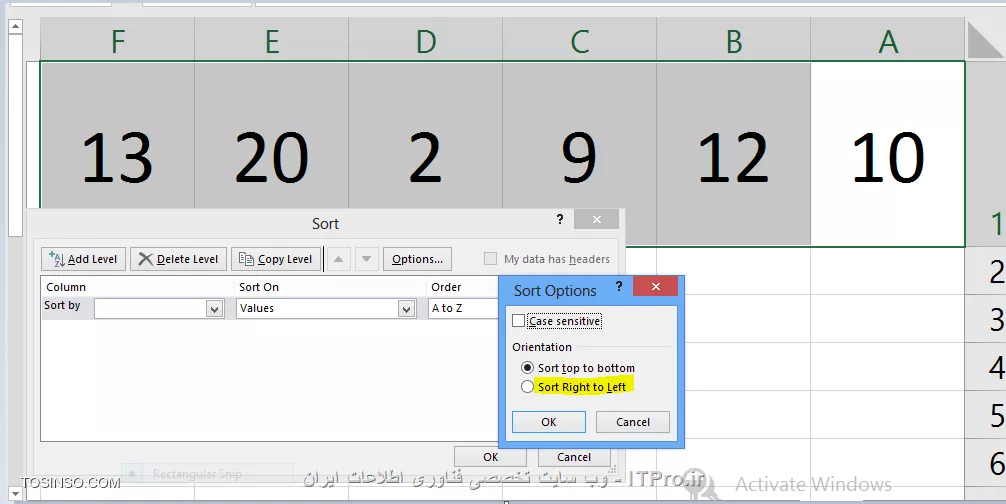Move the sort level up with the arrow

point(339,259)
